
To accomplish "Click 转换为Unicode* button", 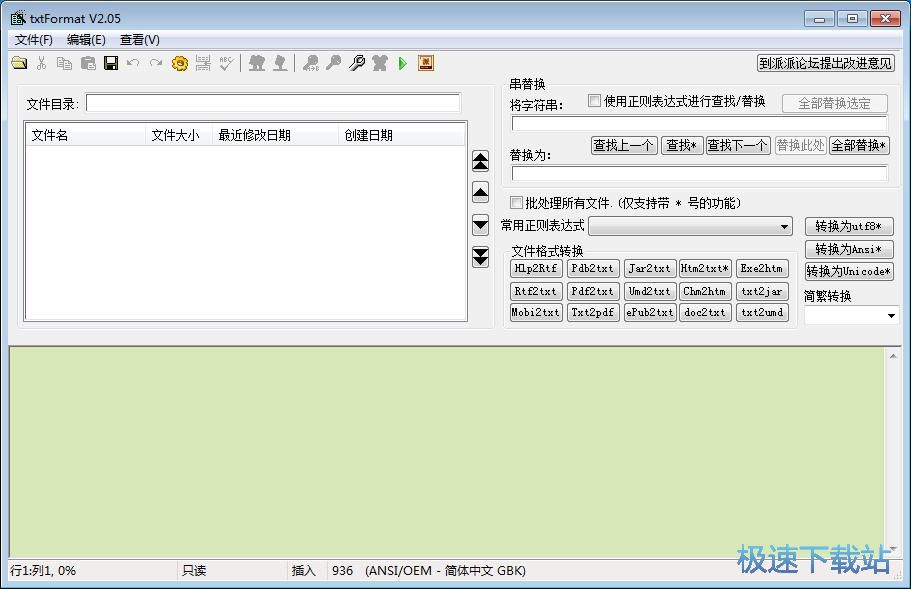I will pyautogui.click(x=849, y=270).
